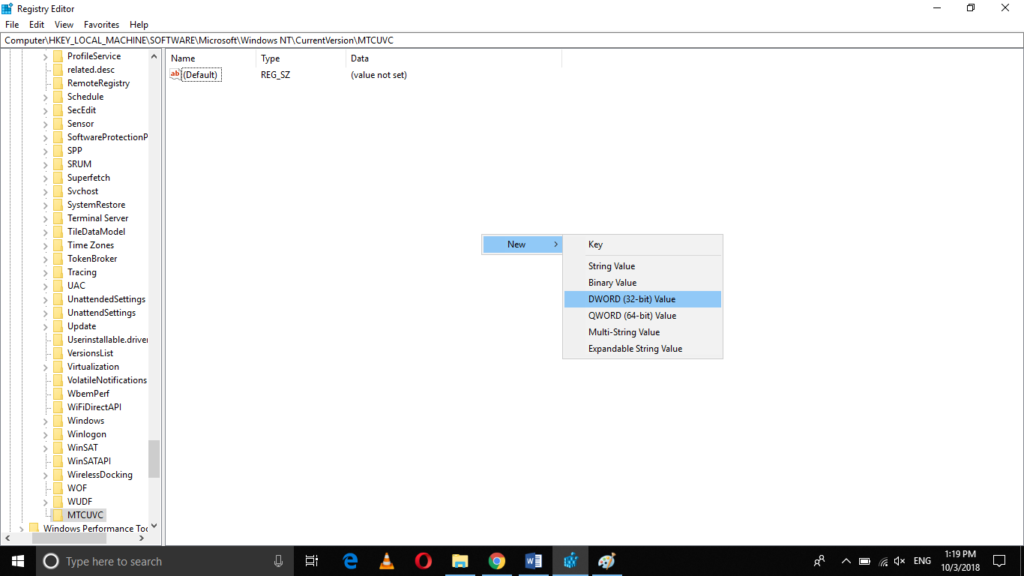Expand the Winlogon tree node
Image resolution: width=1024 pixels, height=576 pixels.
tap(46, 434)
